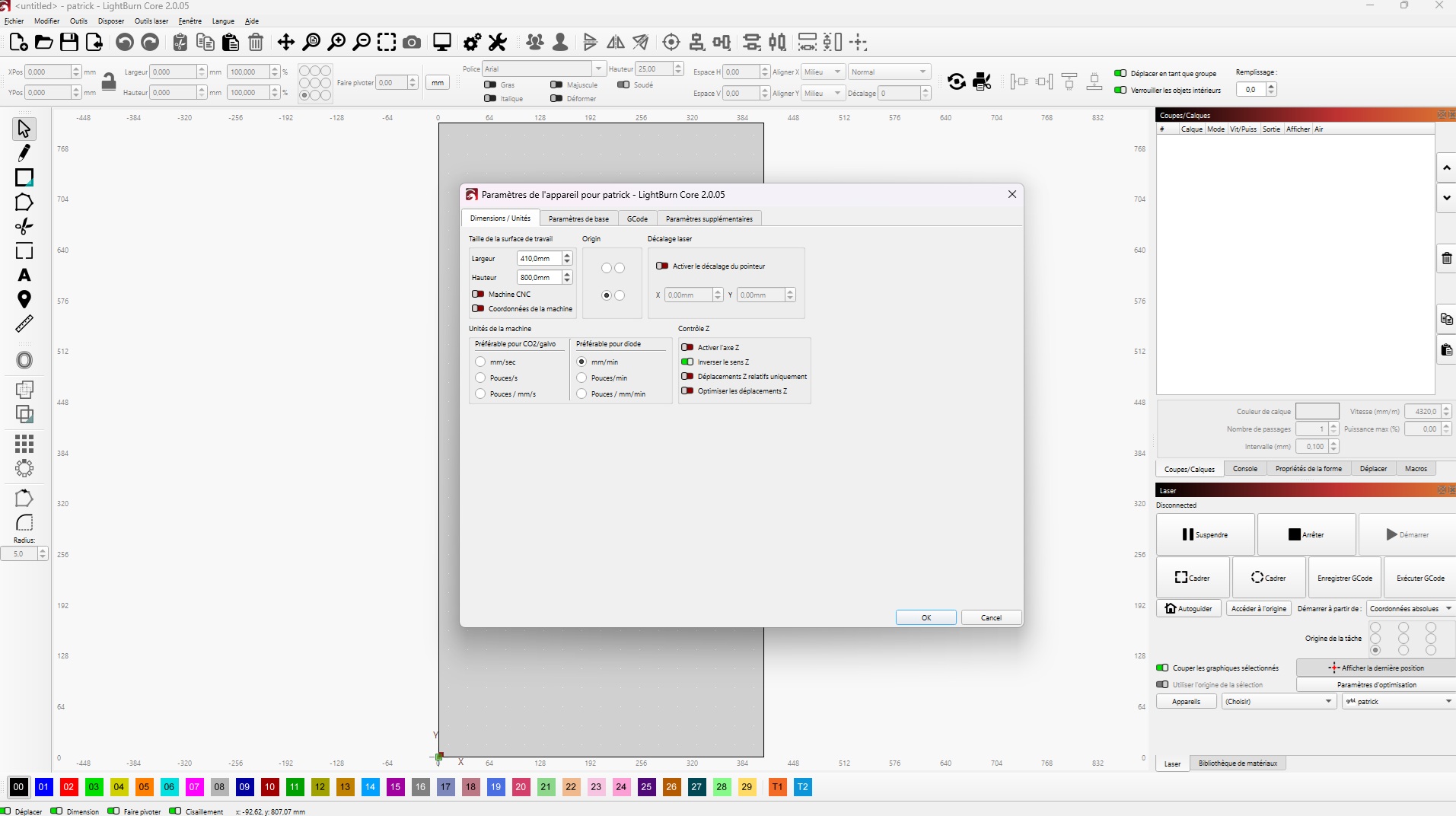Toggle Machine CNC switch

pyautogui.click(x=478, y=294)
